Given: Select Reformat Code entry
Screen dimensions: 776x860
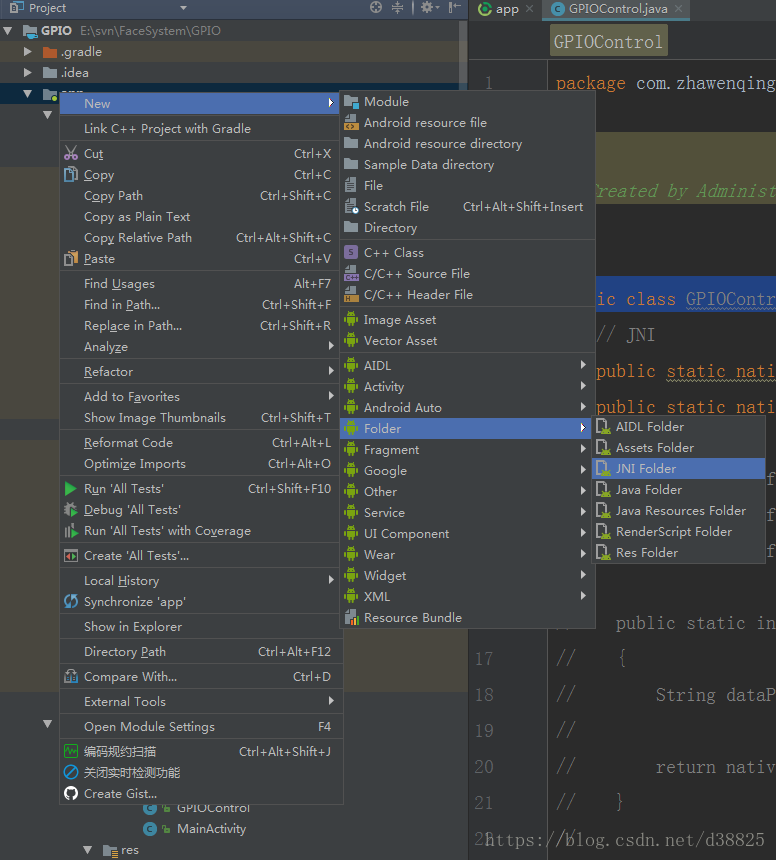Looking at the screenshot, I should pos(199,443).
